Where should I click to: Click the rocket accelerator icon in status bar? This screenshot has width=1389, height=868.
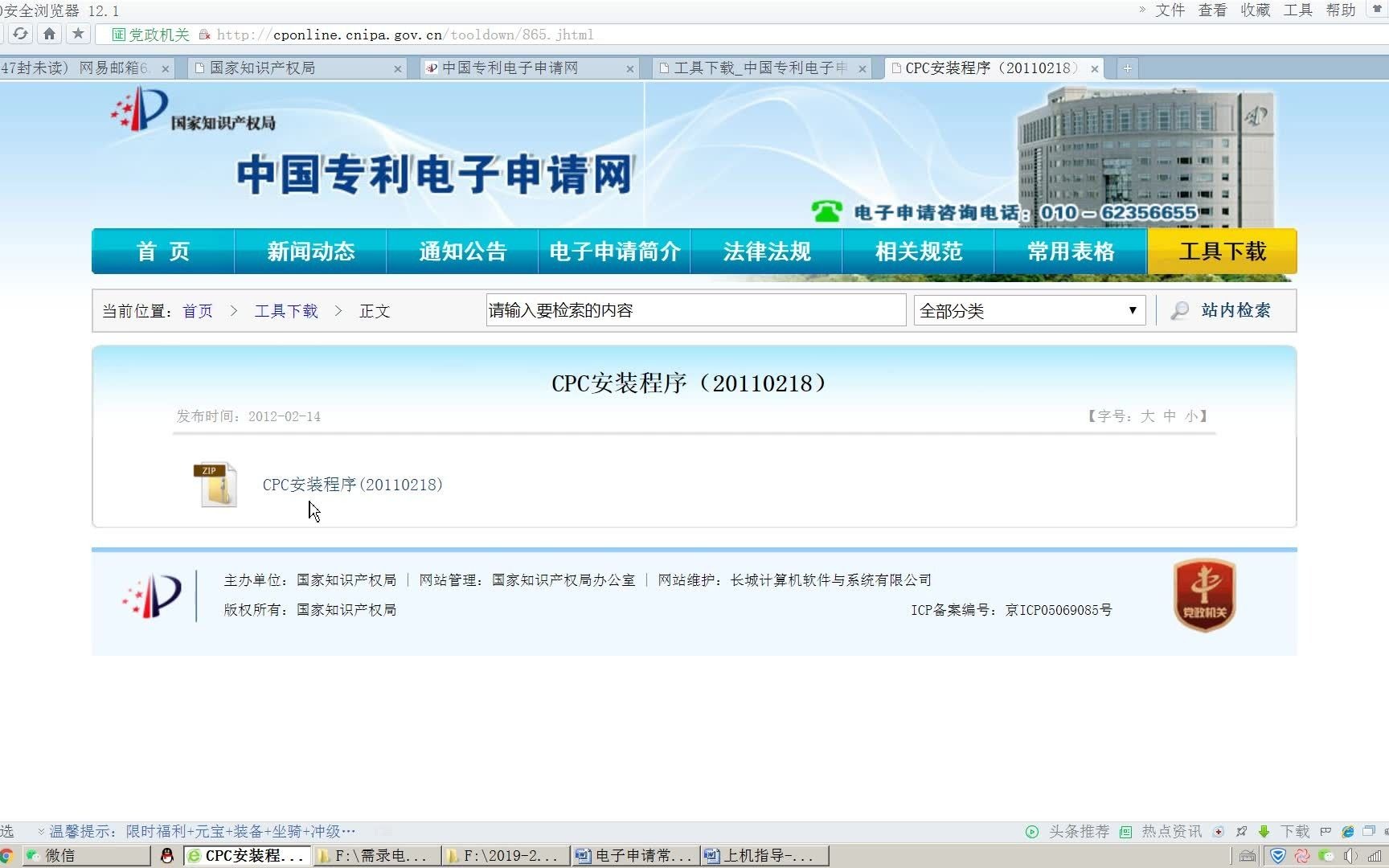[x=1242, y=832]
